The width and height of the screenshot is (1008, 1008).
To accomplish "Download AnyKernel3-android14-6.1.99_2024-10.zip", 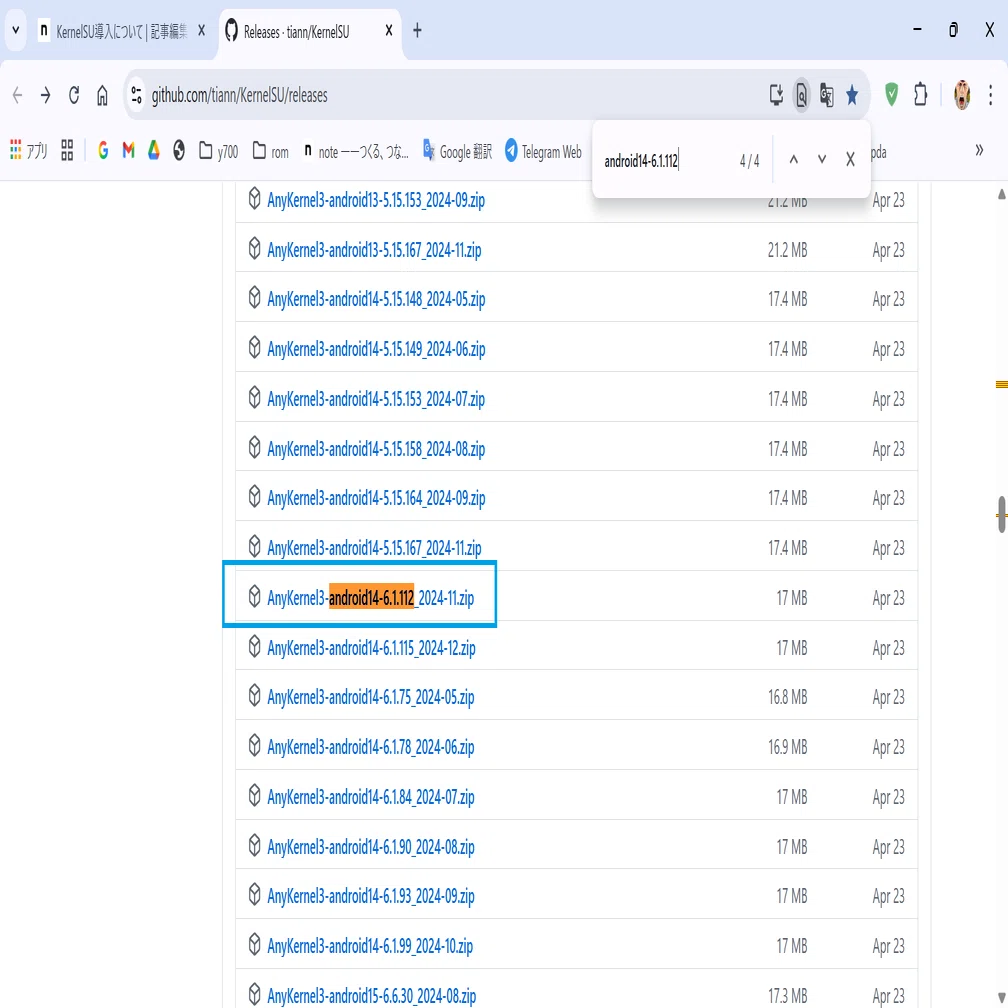I will (370, 946).
